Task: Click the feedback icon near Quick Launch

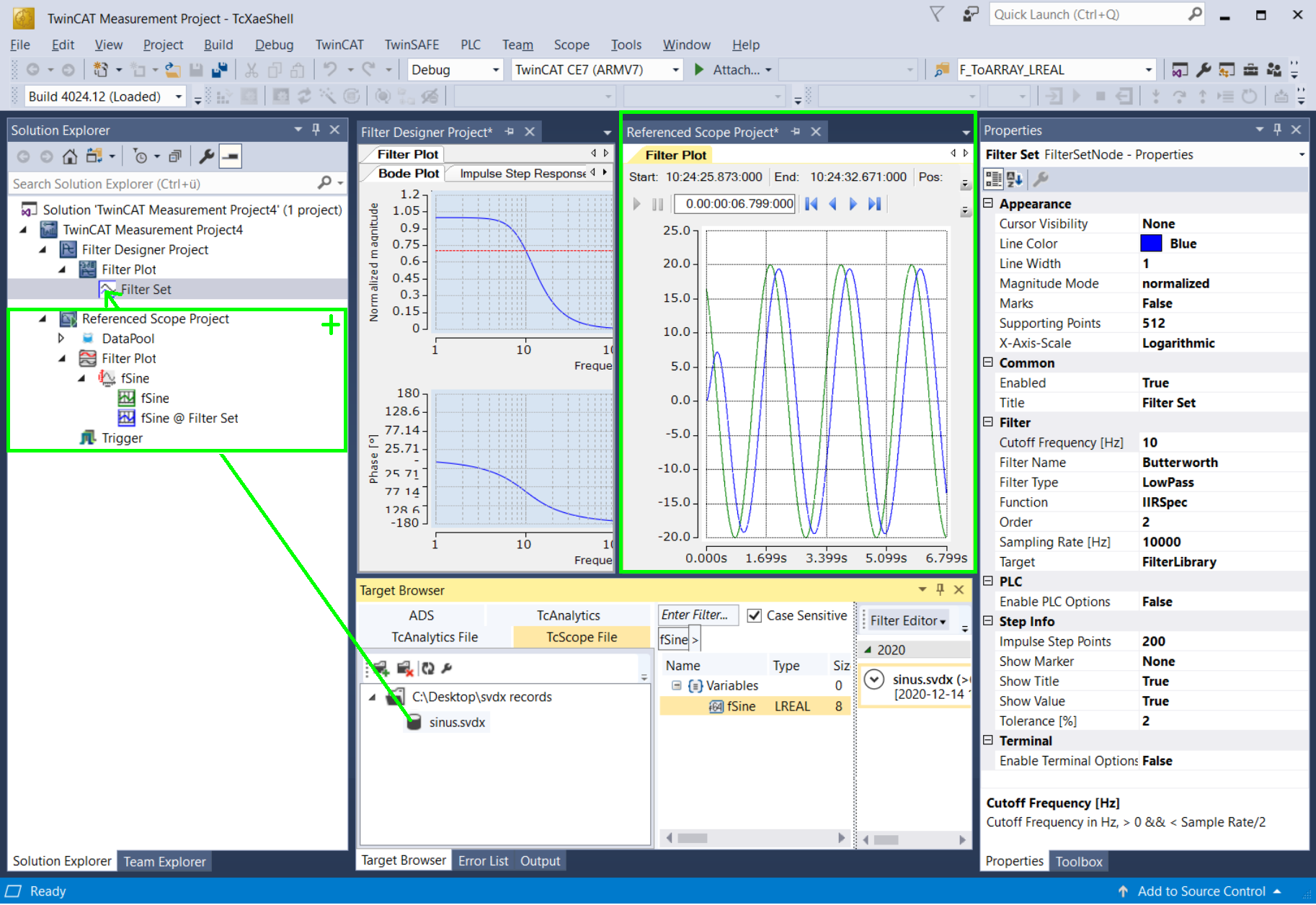Action: coord(971,14)
